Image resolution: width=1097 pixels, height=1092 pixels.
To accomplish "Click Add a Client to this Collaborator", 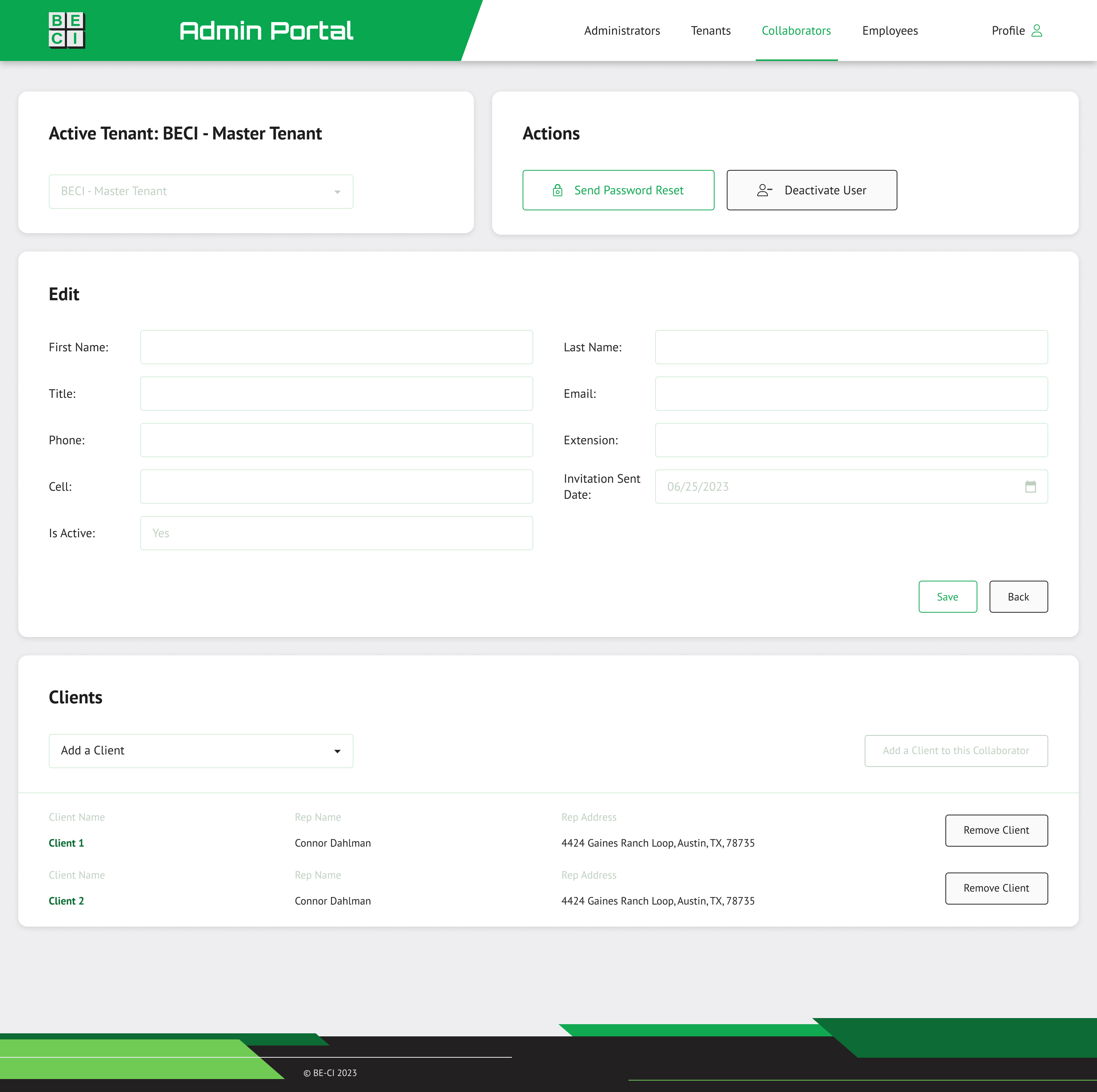I will pos(956,751).
